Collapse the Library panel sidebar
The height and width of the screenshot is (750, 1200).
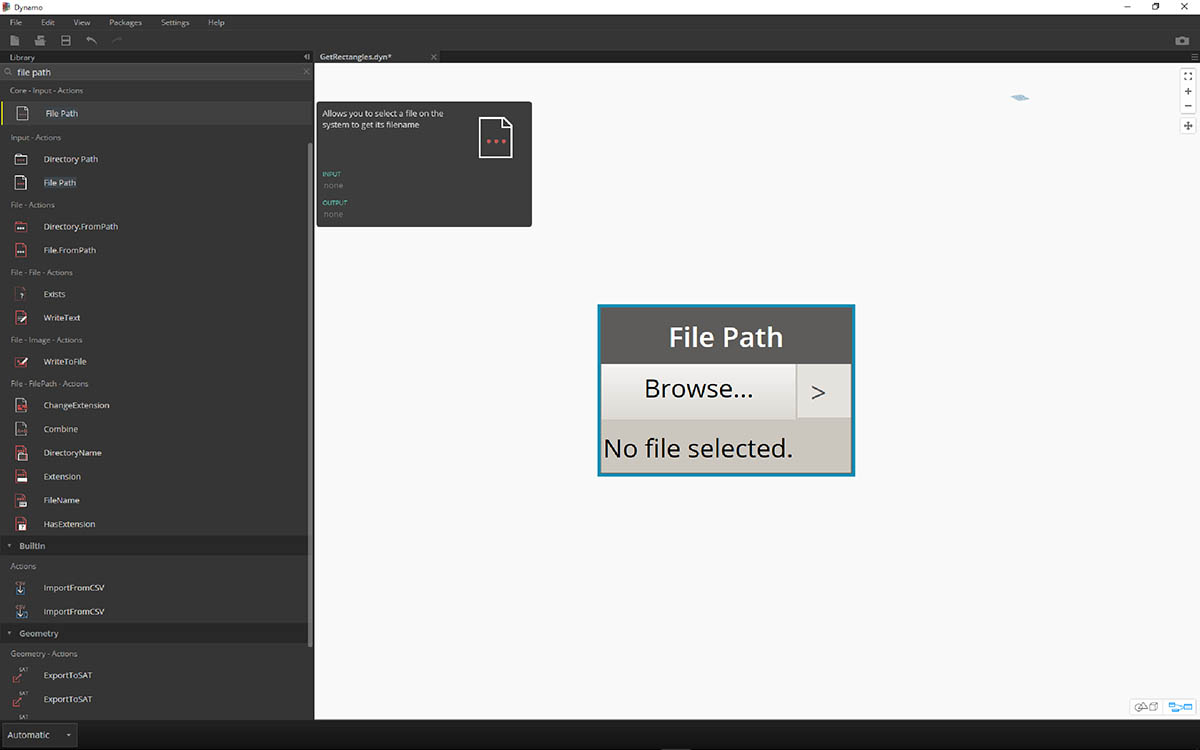(306, 57)
